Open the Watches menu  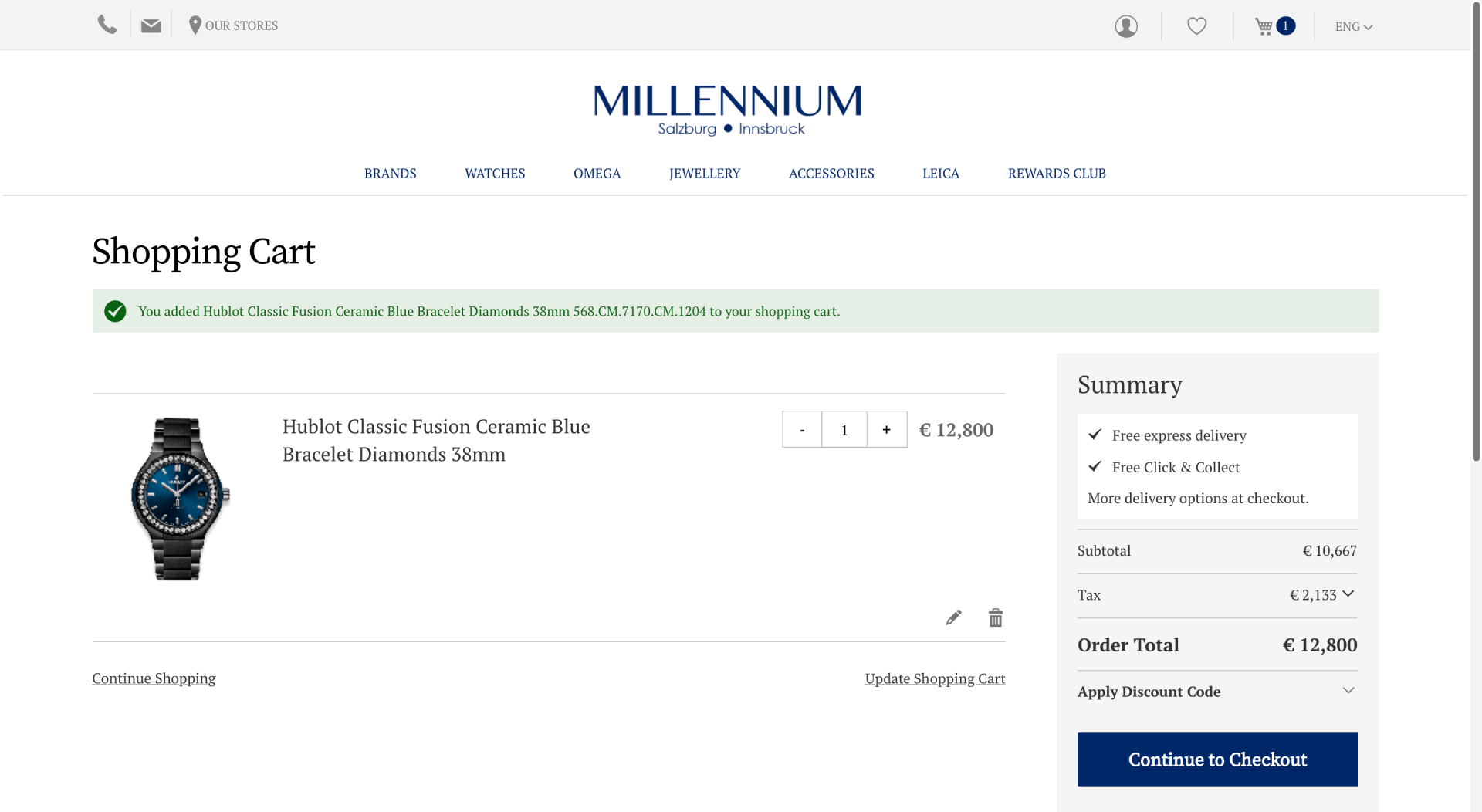(x=495, y=174)
